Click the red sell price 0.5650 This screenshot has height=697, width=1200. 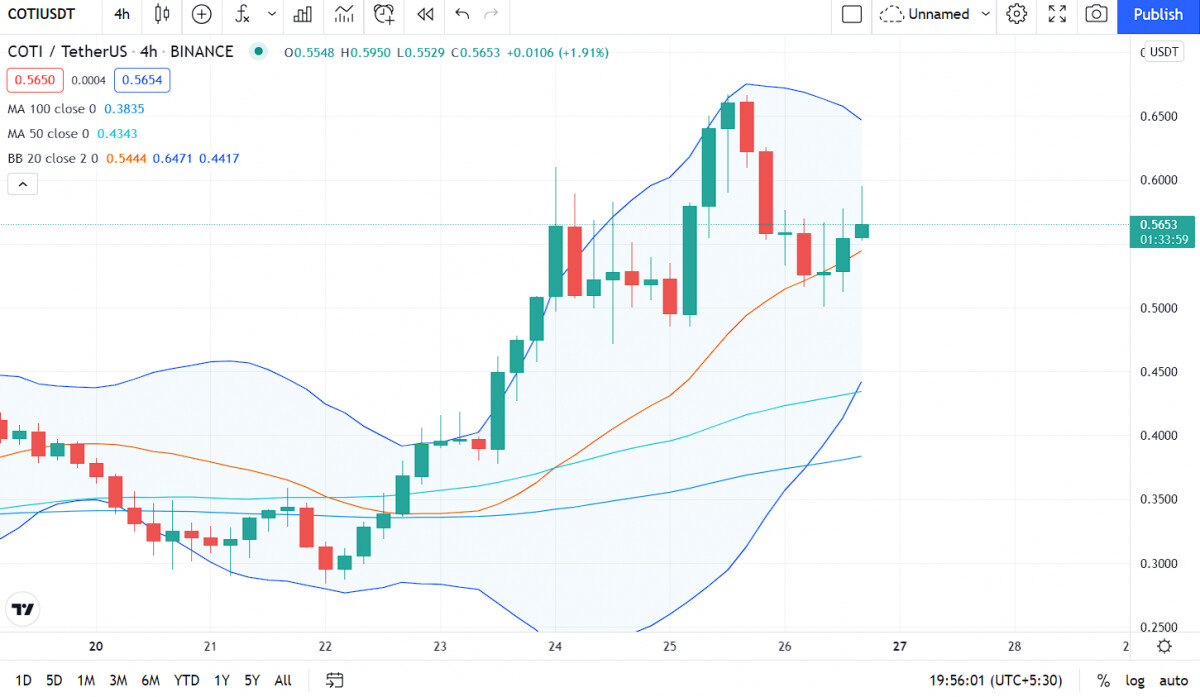(x=35, y=81)
